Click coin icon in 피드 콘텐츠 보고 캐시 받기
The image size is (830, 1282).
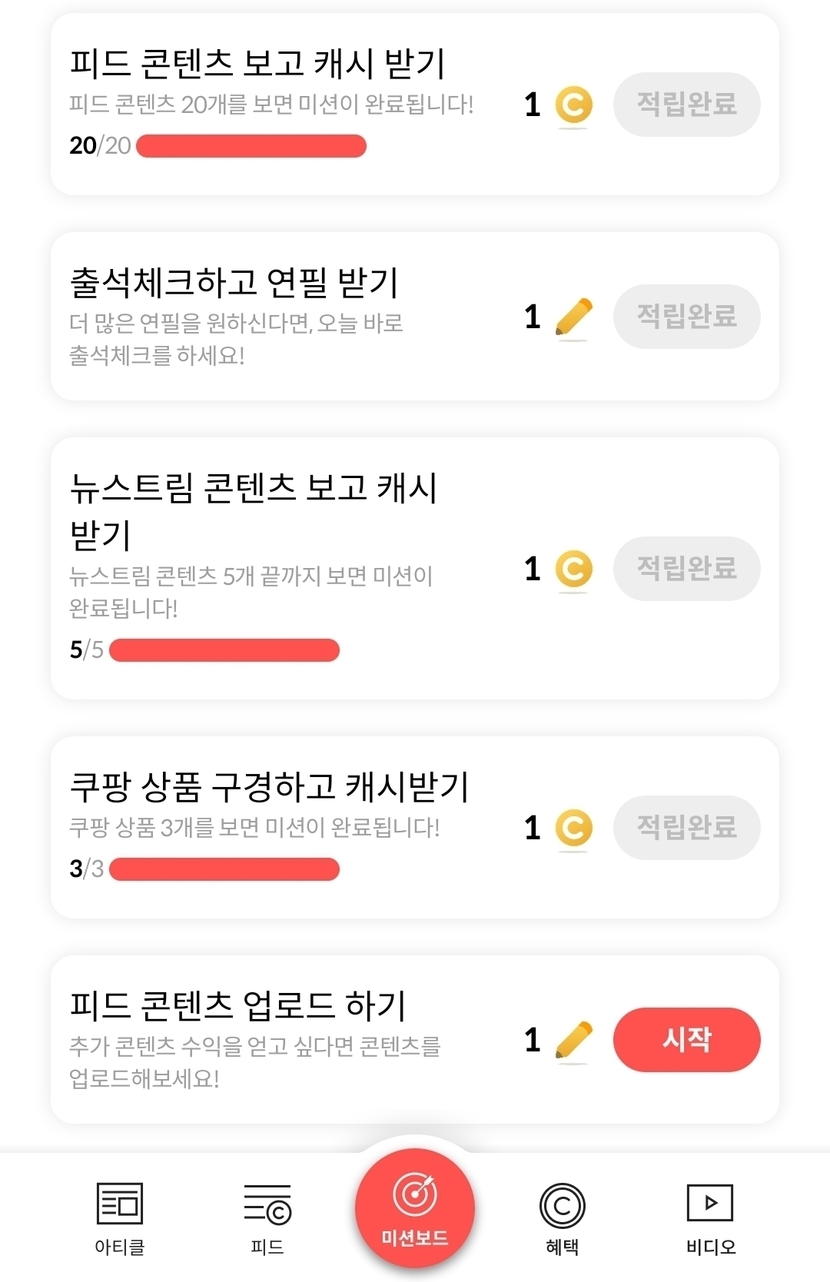[x=573, y=105]
